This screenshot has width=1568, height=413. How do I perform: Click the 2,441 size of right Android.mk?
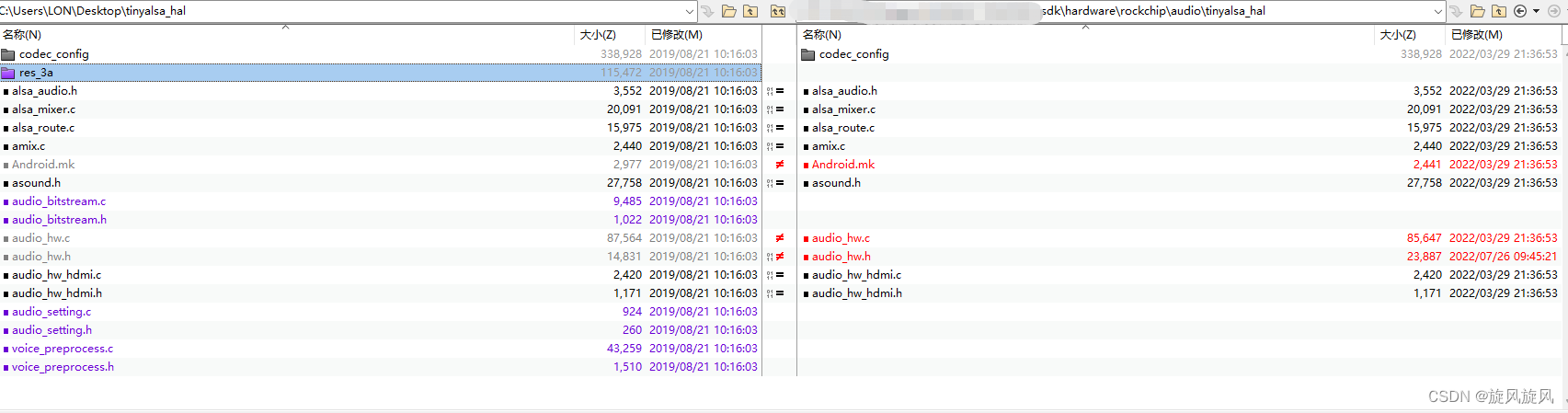(x=1427, y=165)
